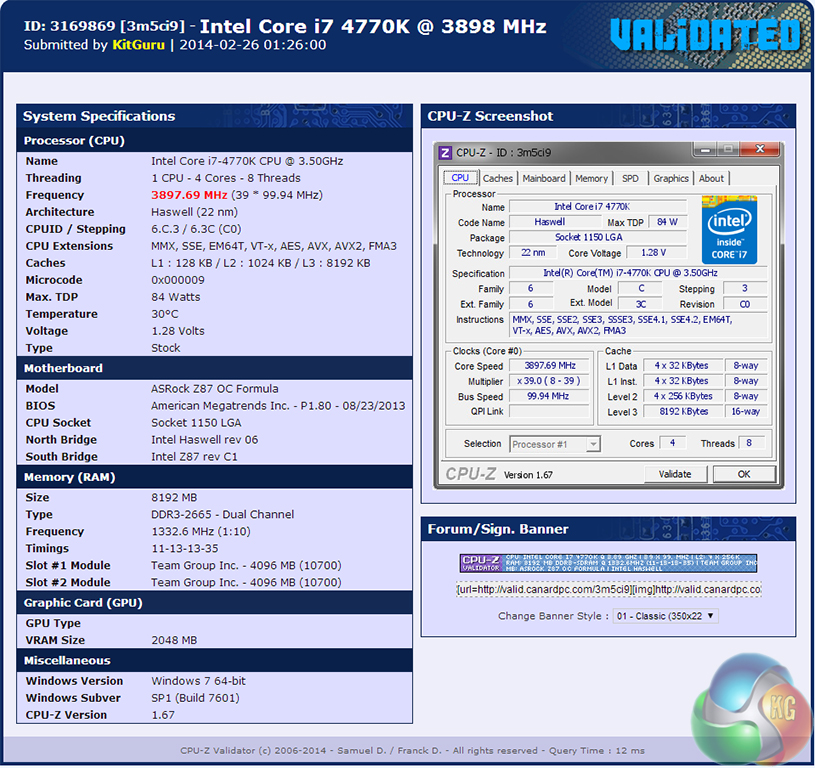
Task: Click the banner URL code field
Action: (x=609, y=590)
